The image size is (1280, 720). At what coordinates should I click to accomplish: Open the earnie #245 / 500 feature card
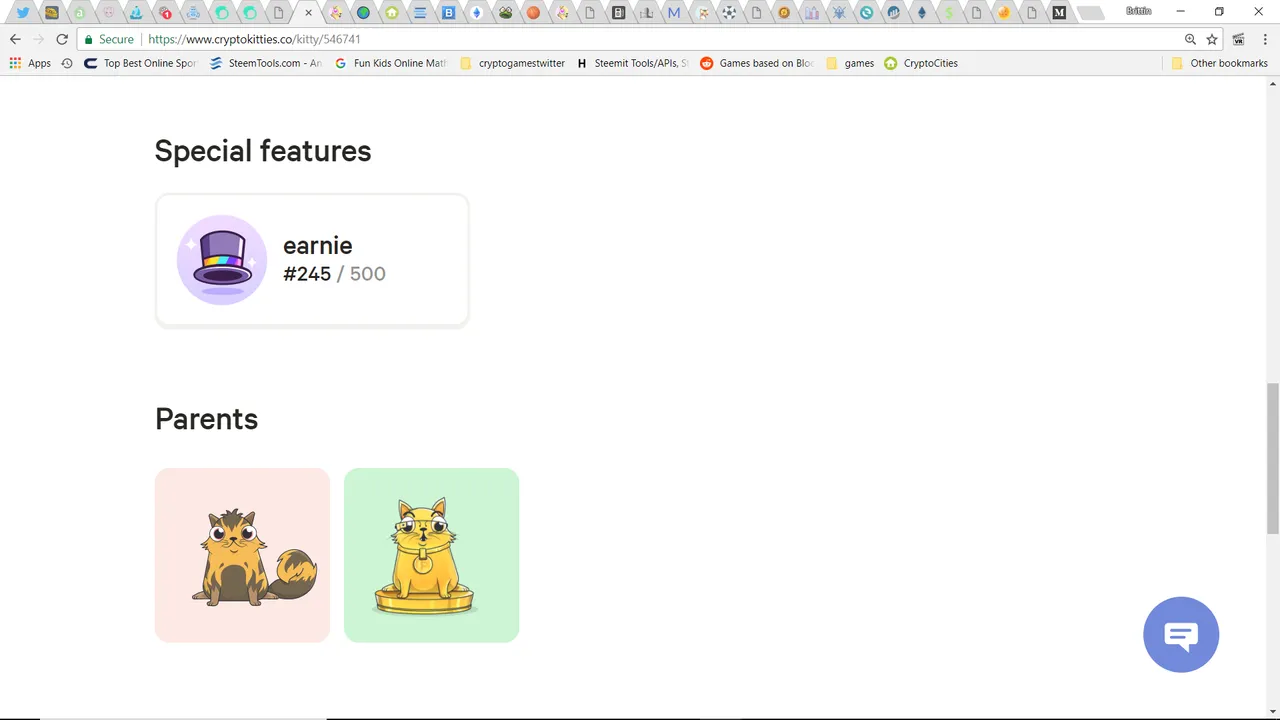[312, 260]
